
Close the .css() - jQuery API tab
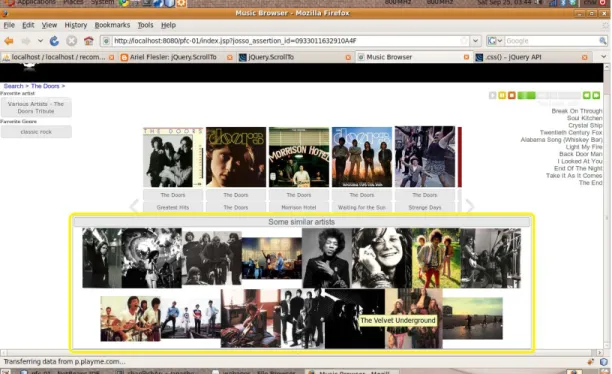point(584,57)
